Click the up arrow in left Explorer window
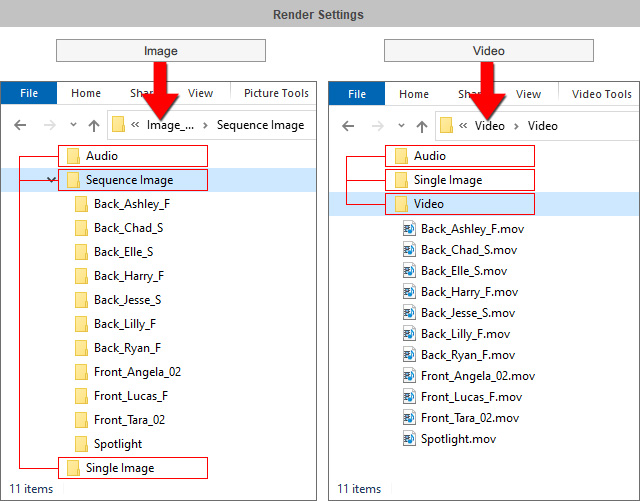Viewport: 640px width, 501px height. 94,125
